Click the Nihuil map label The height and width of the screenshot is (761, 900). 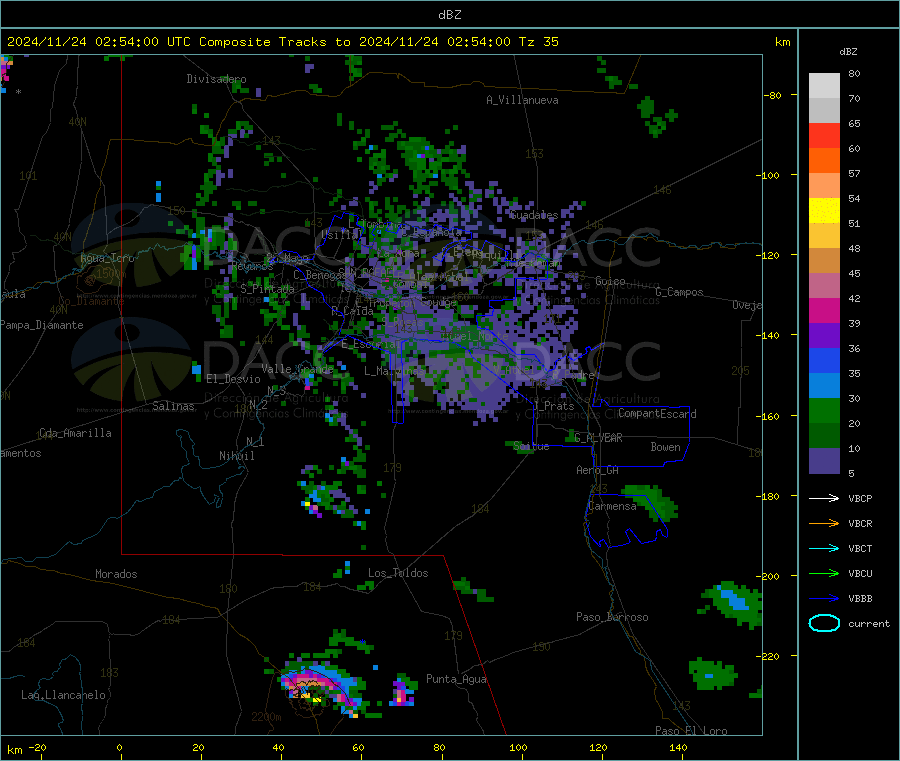click(x=236, y=456)
